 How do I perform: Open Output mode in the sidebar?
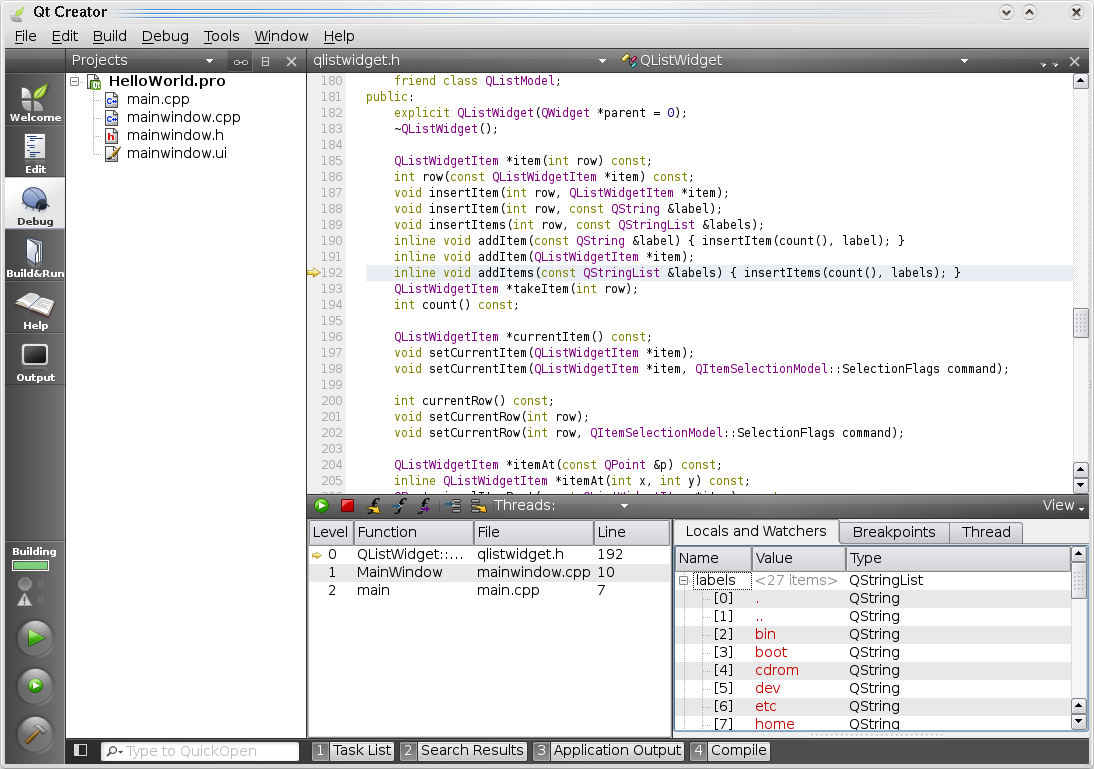pyautogui.click(x=35, y=361)
